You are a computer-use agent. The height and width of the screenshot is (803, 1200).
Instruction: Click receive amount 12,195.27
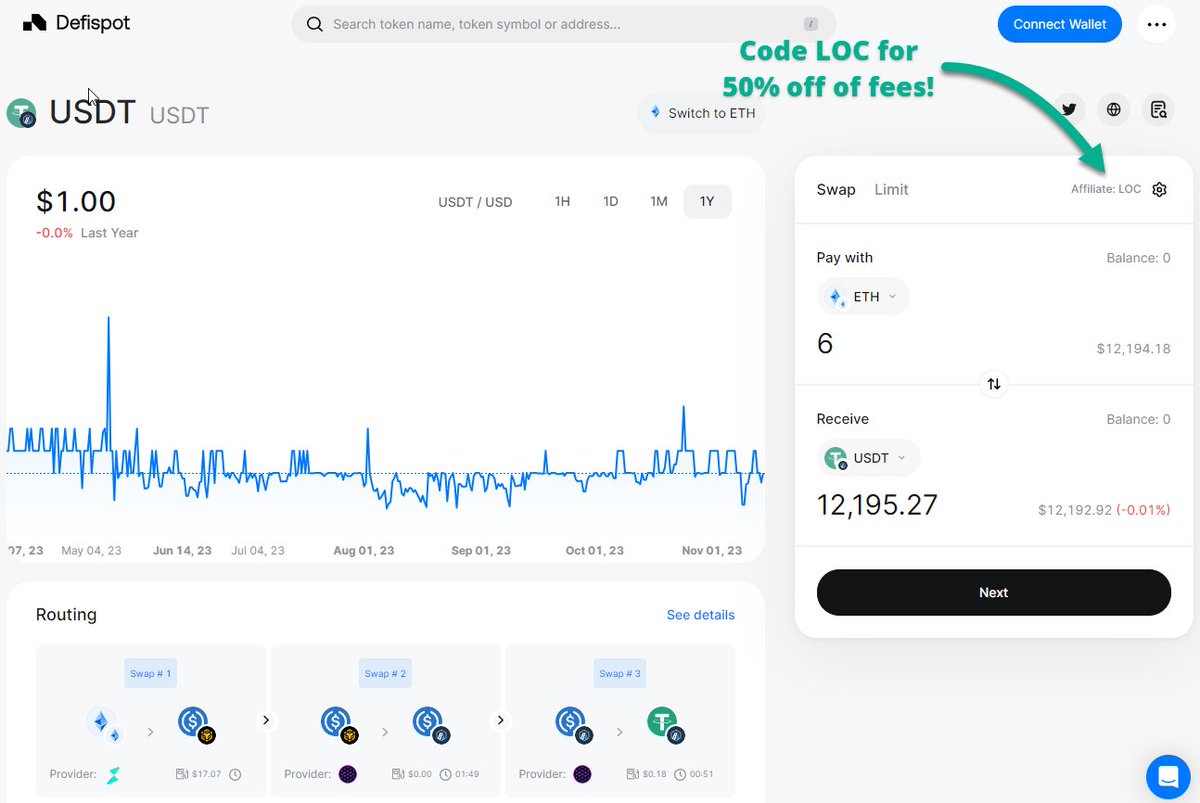click(877, 505)
